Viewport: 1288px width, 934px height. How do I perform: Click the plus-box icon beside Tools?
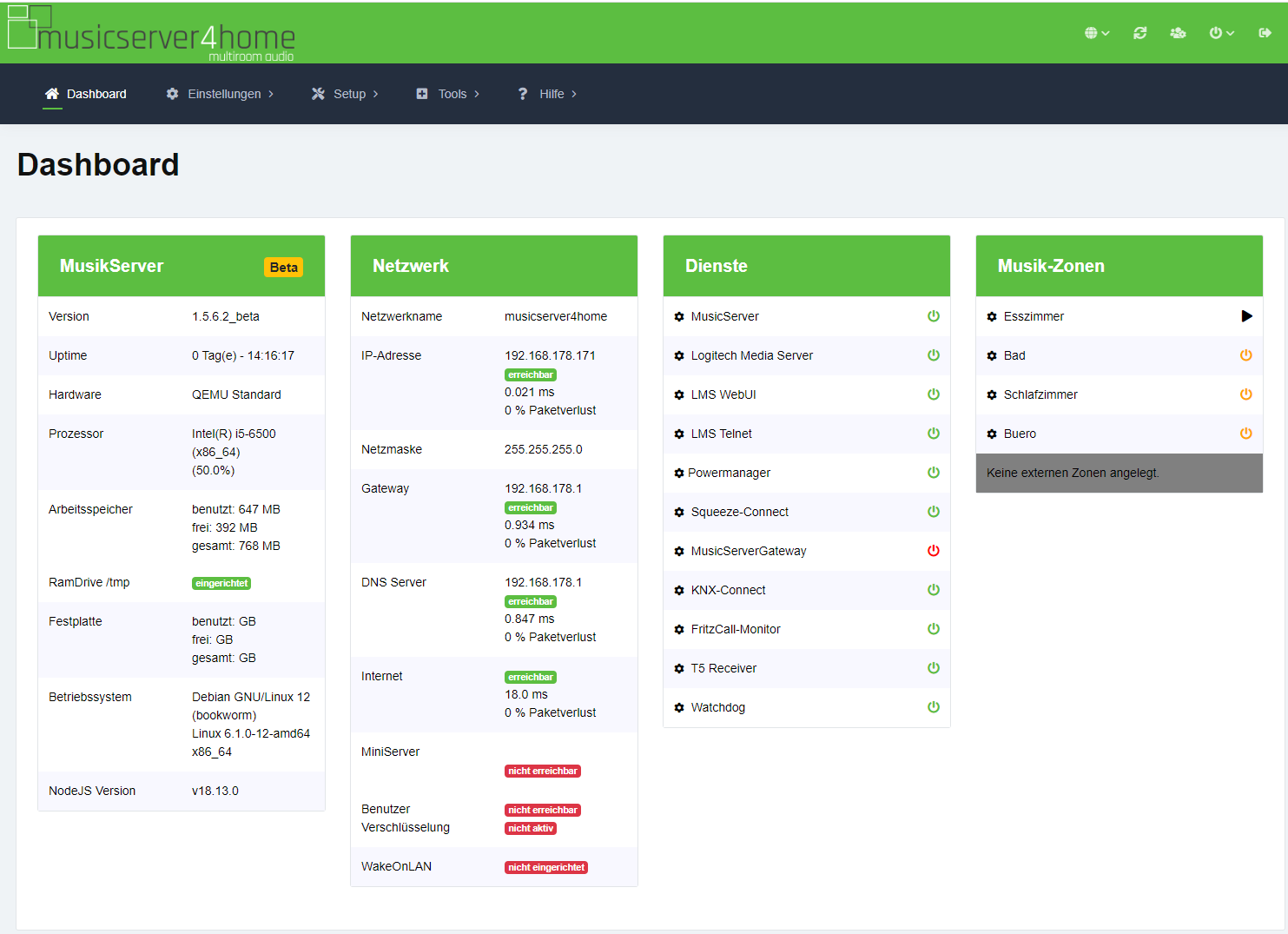[x=422, y=94]
